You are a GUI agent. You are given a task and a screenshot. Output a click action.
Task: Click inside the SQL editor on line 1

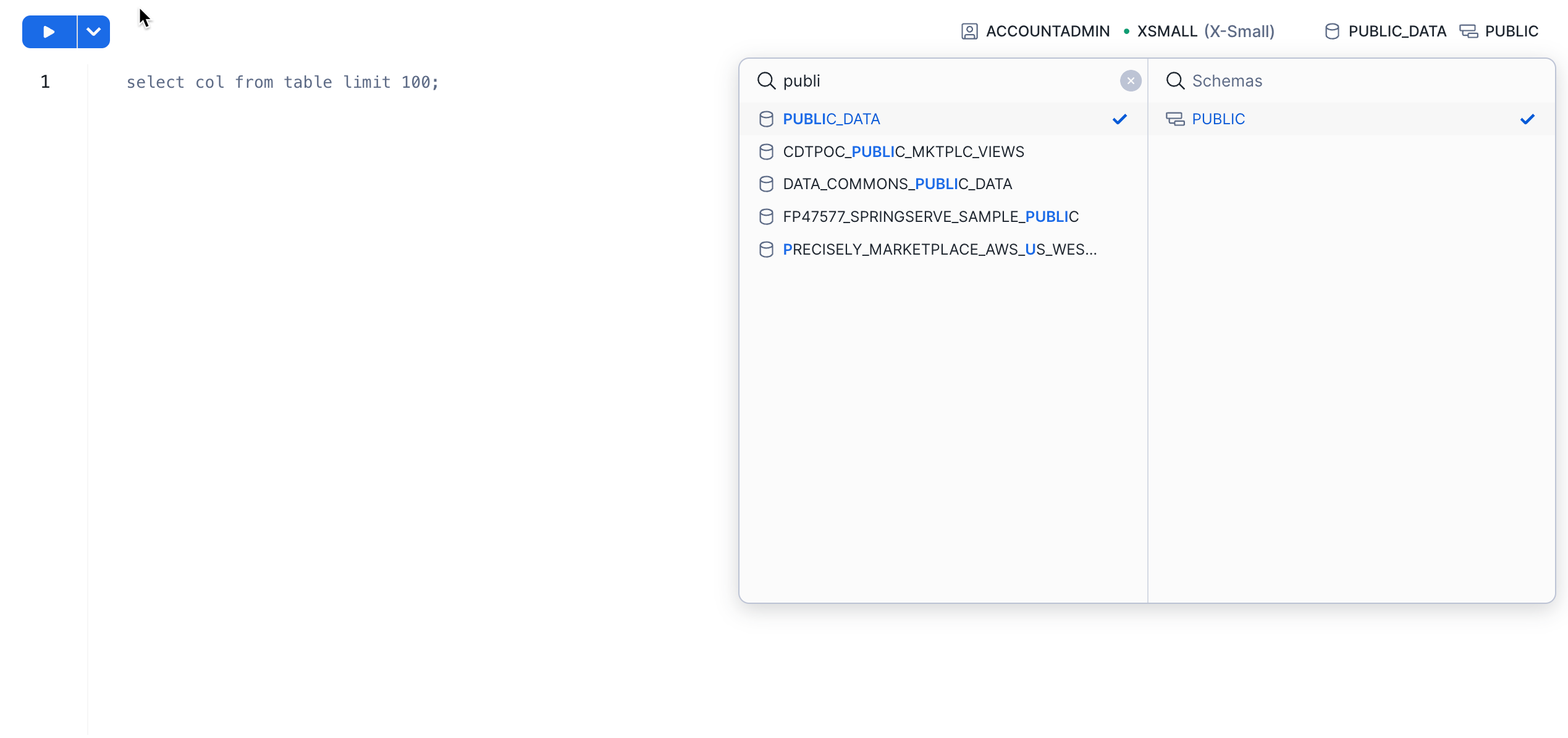(x=284, y=81)
